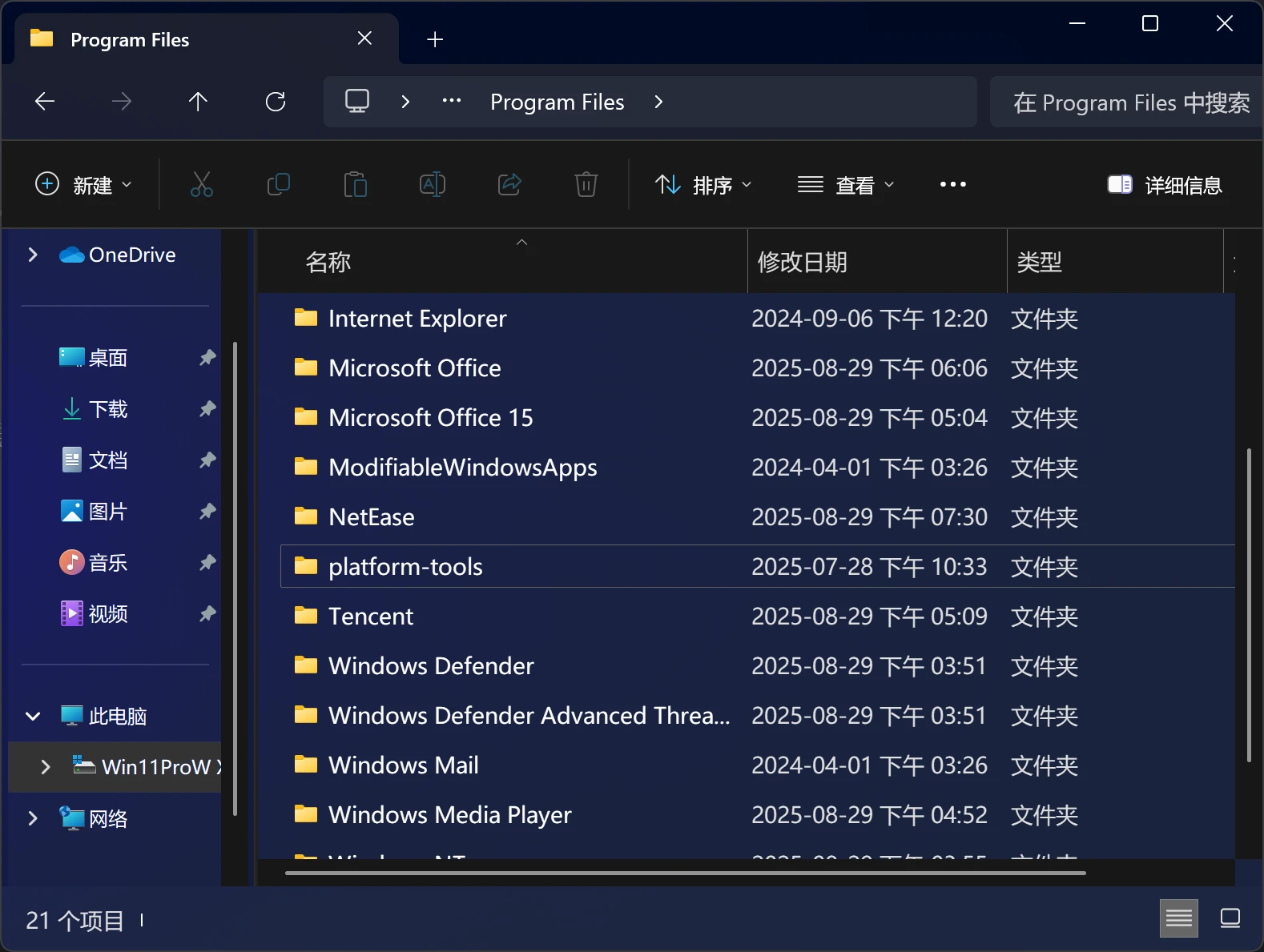
Task: Click the Share icon in toolbar
Action: click(509, 185)
